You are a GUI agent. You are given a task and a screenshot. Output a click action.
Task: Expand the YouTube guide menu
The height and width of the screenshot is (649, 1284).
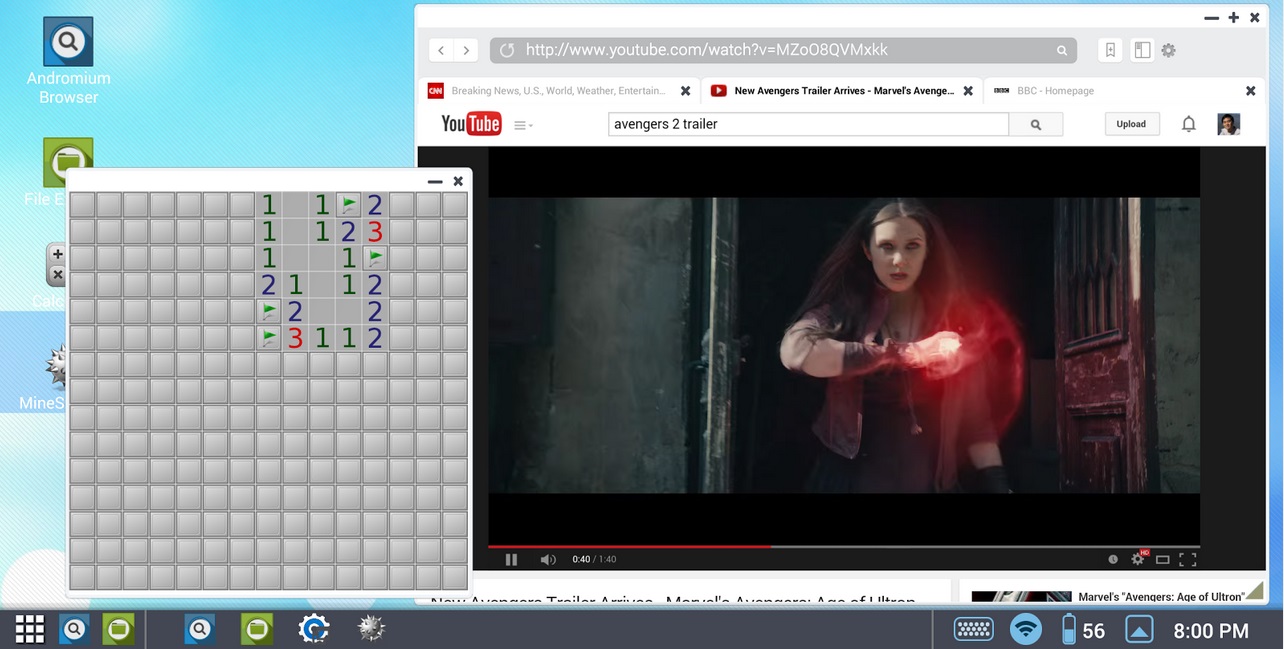[523, 125]
